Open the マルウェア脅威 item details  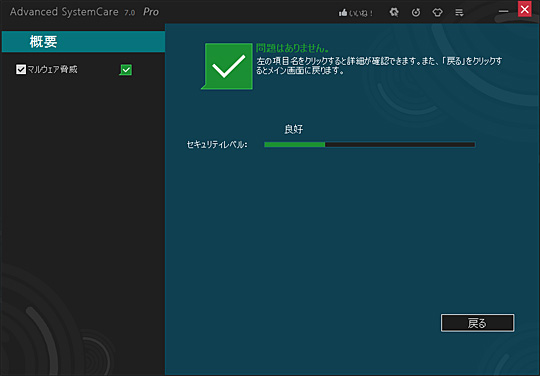point(52,69)
